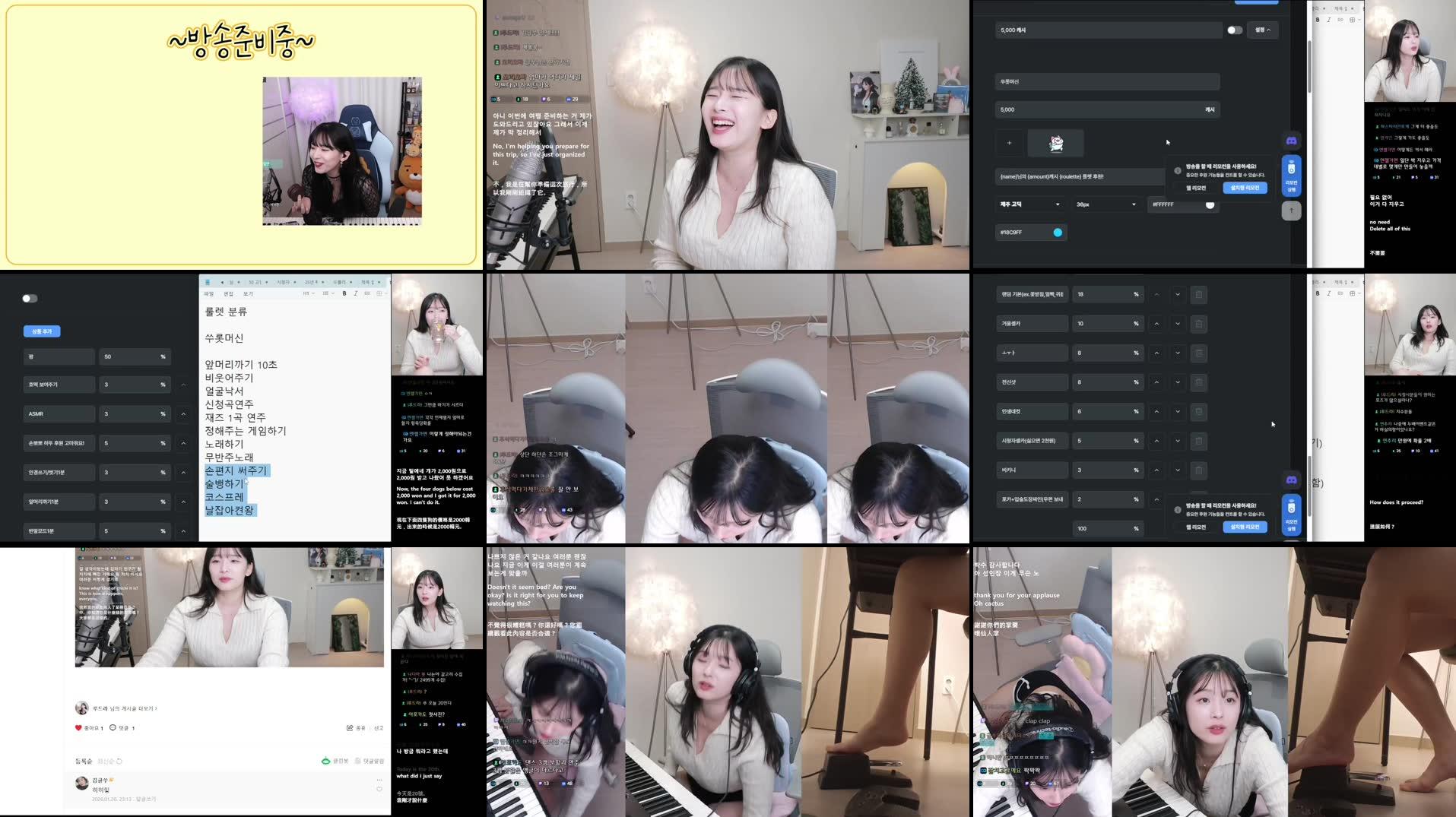Collapse the 설정 section expander
1456x817 pixels.
point(1263,30)
